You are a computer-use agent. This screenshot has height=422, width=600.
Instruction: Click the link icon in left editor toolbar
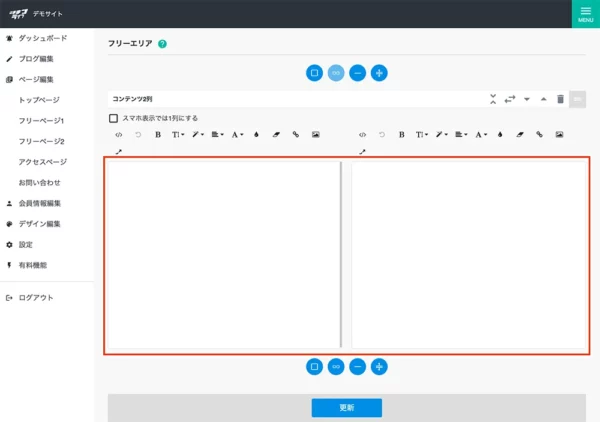(295, 134)
